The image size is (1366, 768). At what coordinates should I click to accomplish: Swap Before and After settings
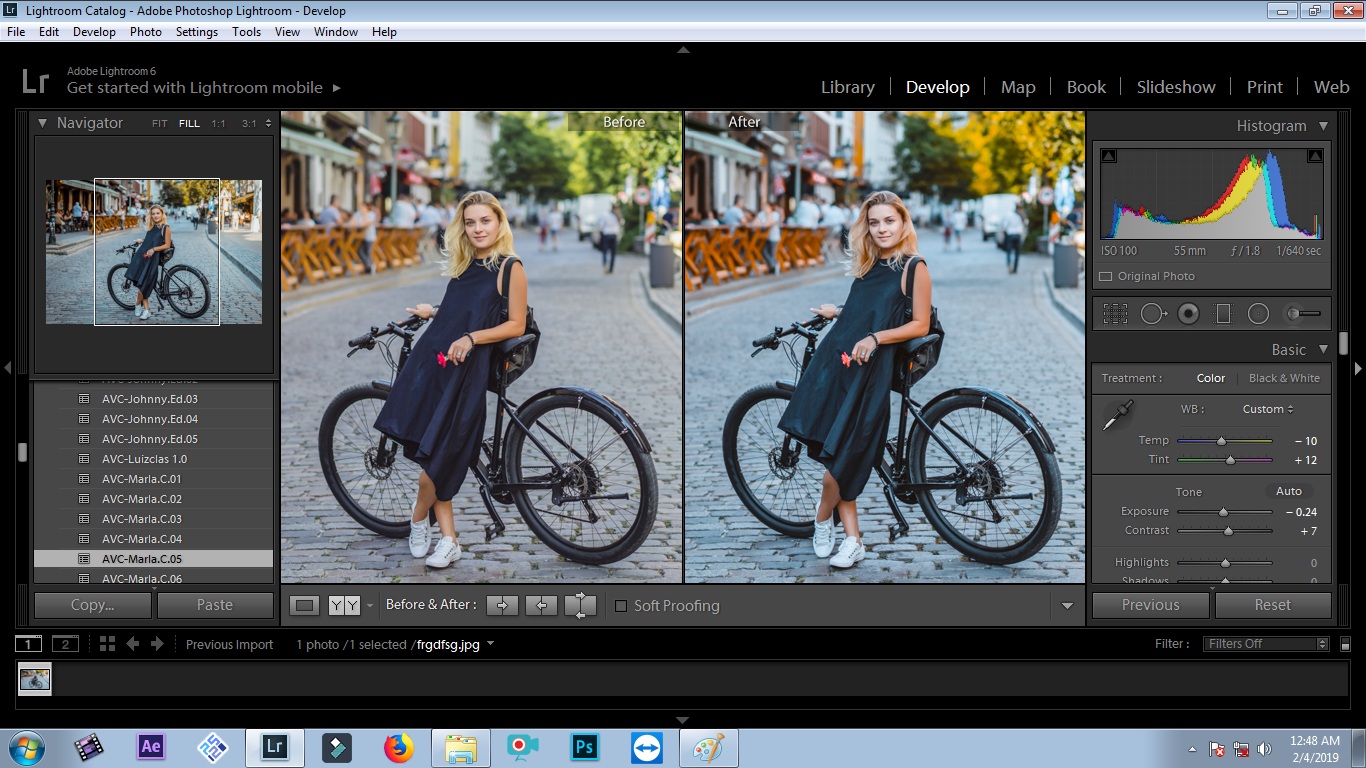click(580, 605)
